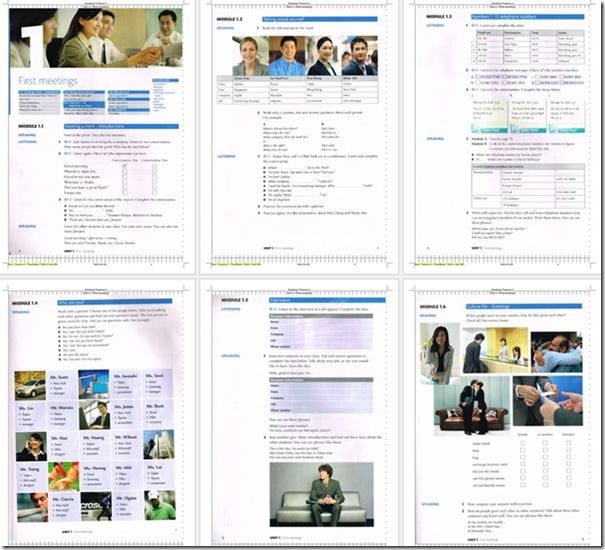Tick 'exchange business cards' under co-workers
Image resolution: width=605 pixels, height=550 pixels.
[545, 464]
